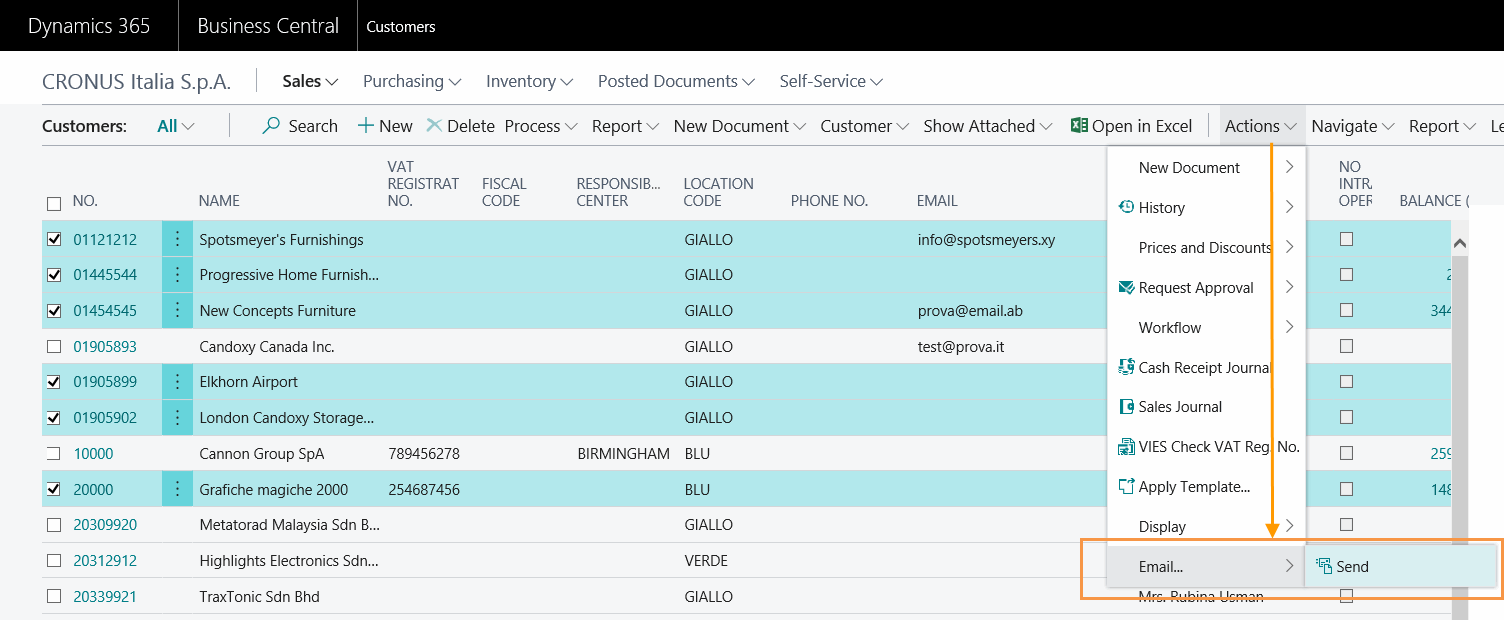Open New Document submenu in Actions

1206,167
